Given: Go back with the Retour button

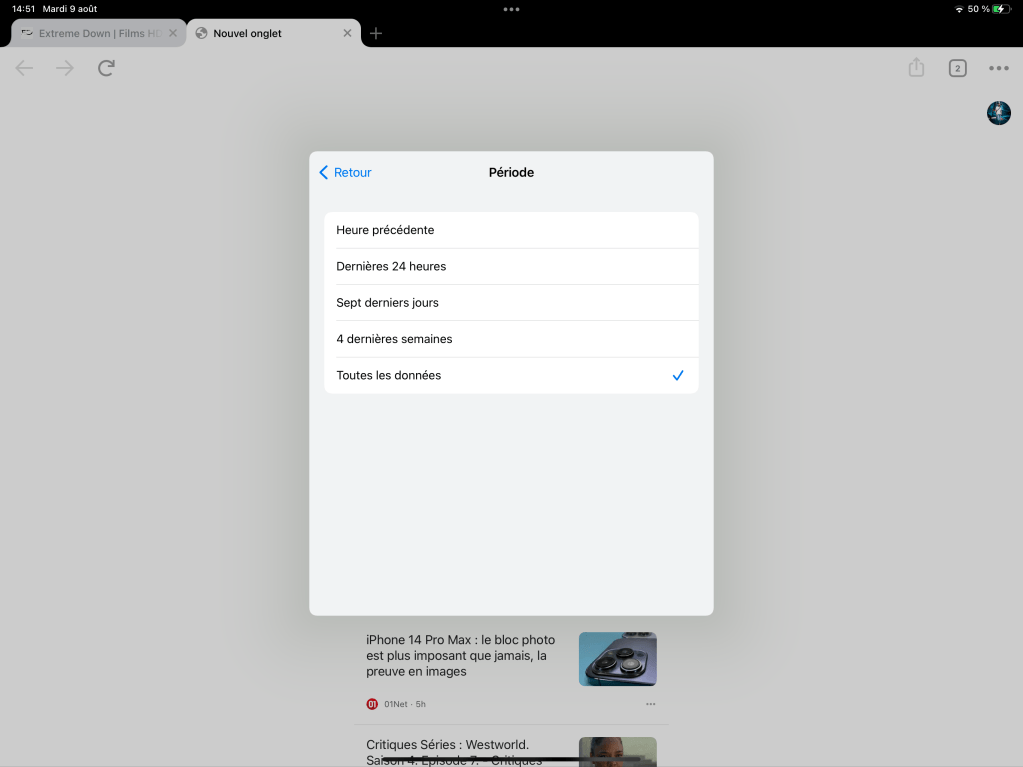Looking at the screenshot, I should pyautogui.click(x=345, y=173).
